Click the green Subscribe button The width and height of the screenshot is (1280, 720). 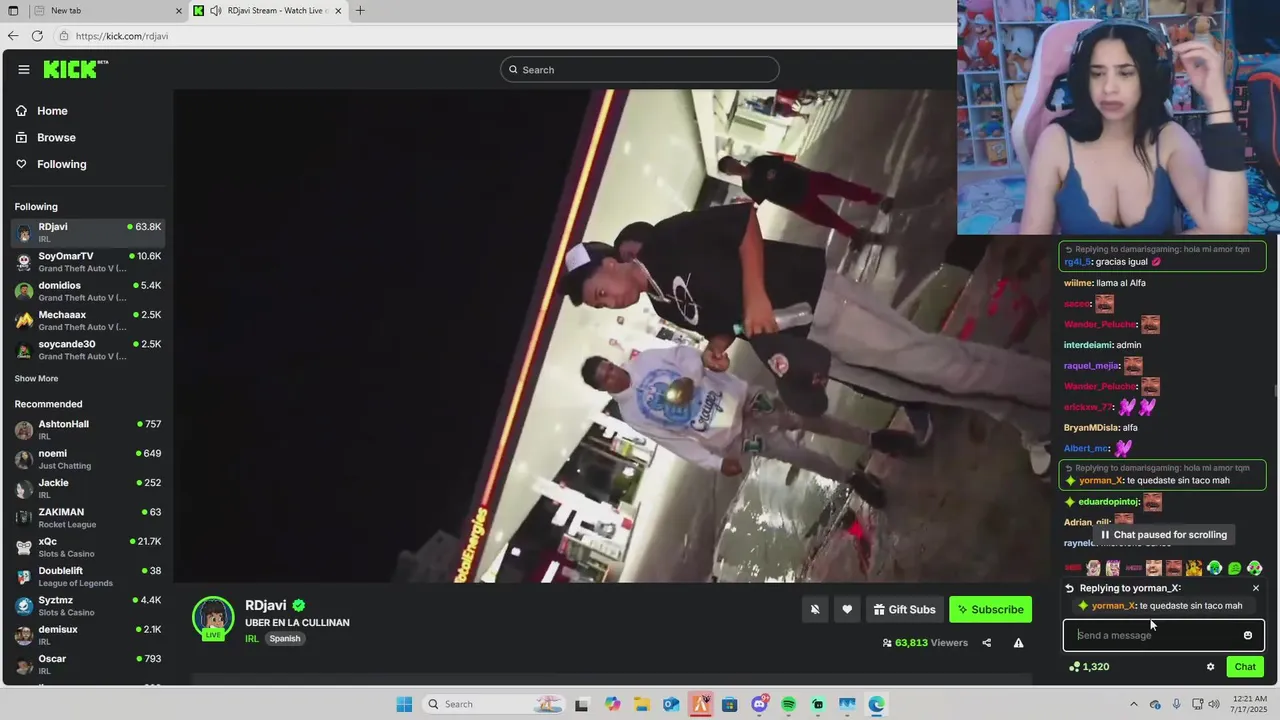(990, 609)
